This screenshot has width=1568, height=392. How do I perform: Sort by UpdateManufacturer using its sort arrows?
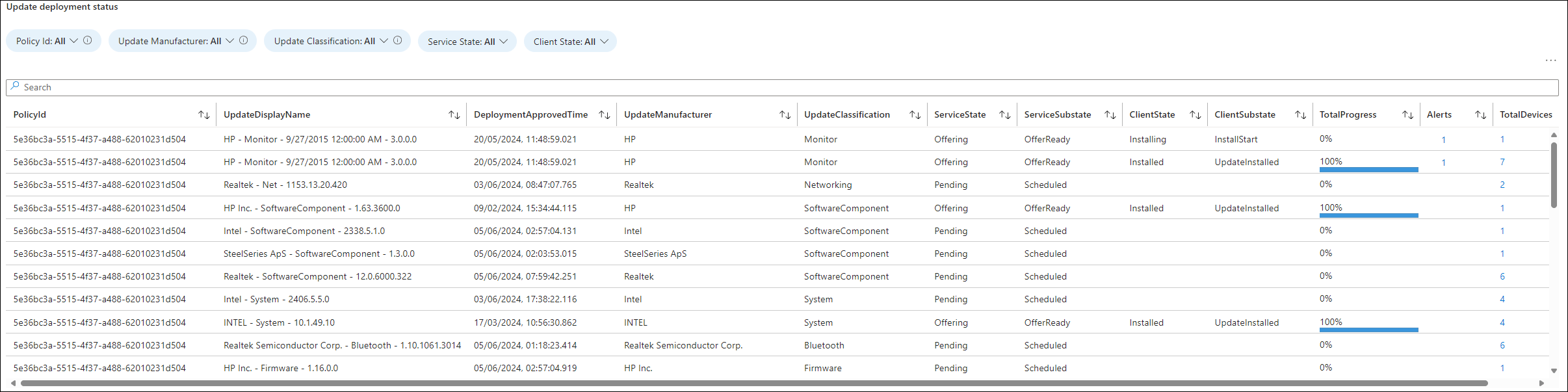tap(785, 115)
